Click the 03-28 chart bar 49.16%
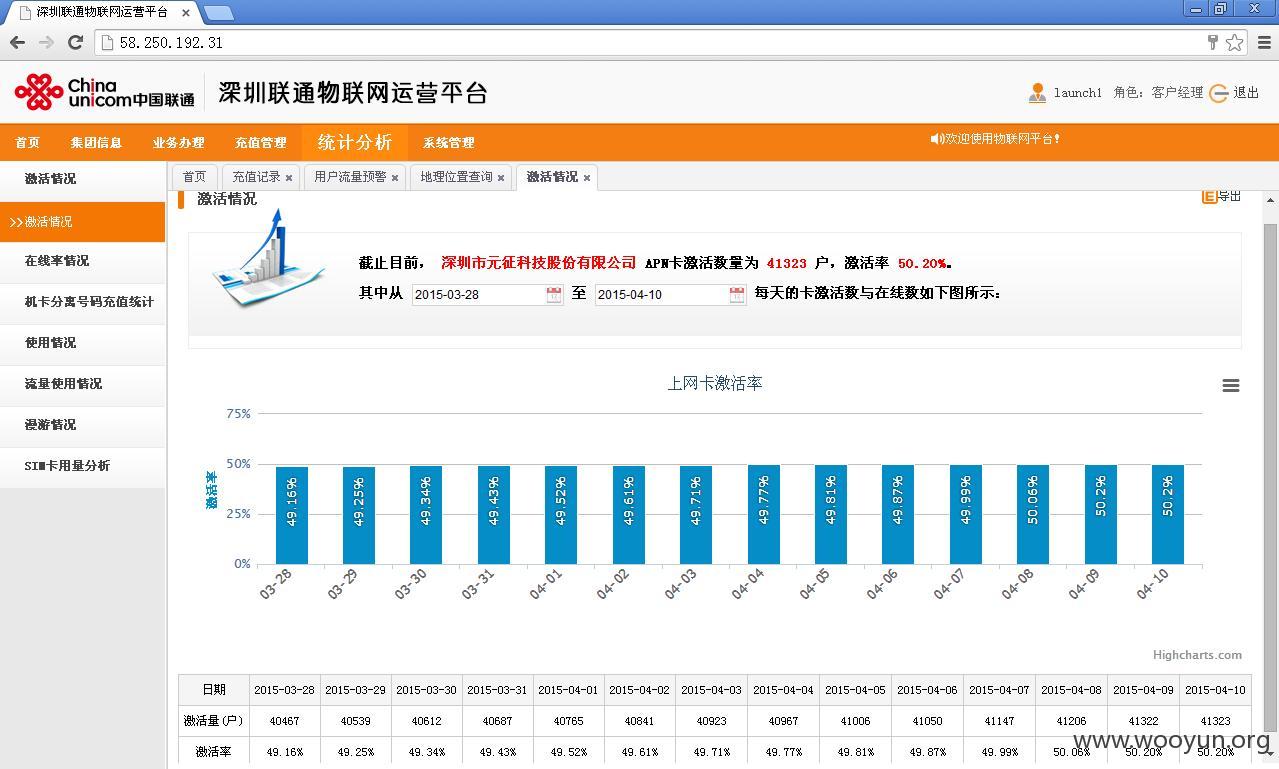This screenshot has width=1279, height=769. pyautogui.click(x=292, y=515)
